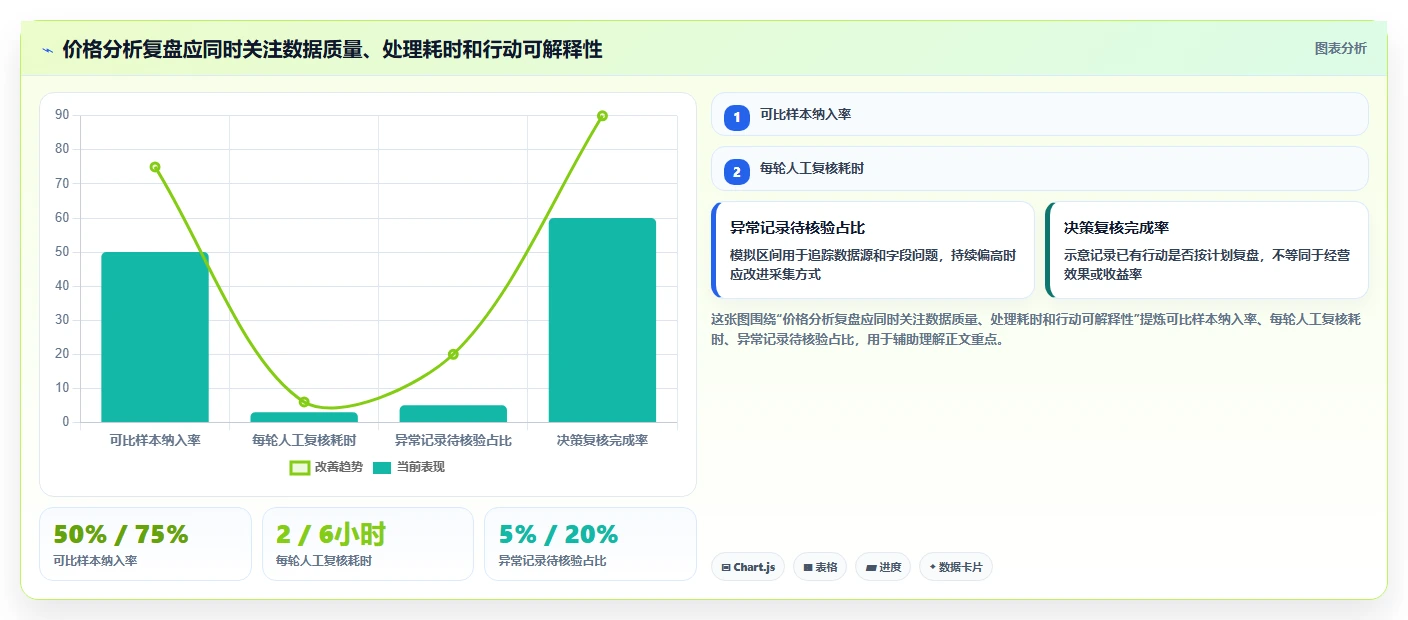
Task: Click the 每轮人工复核耗时 teal bar
Action: [x=304, y=417]
